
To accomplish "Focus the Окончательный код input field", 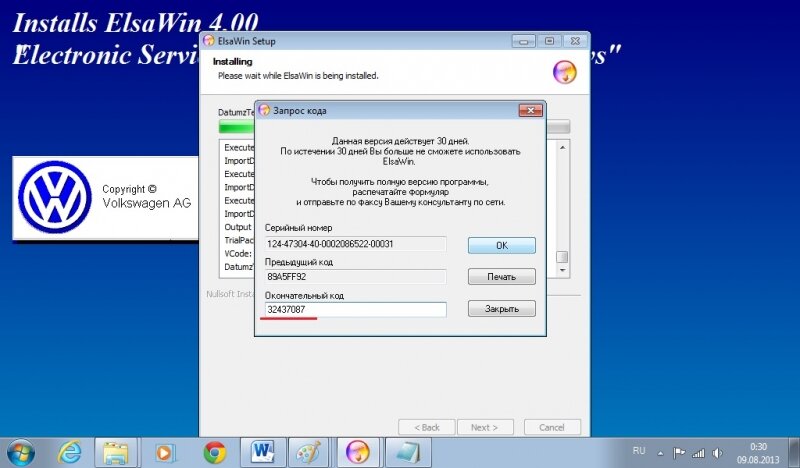I will click(x=356, y=309).
